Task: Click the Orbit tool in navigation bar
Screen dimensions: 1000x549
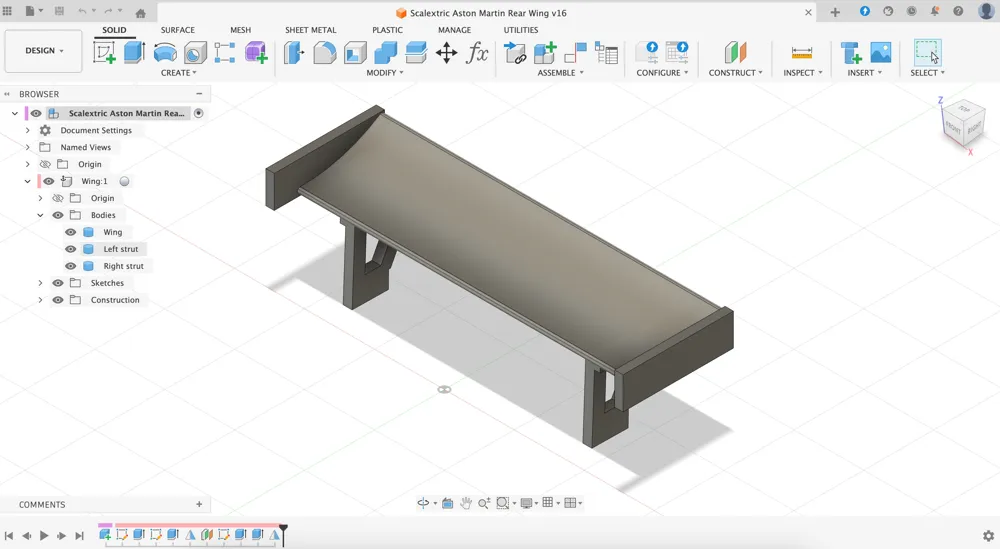Action: 423,503
